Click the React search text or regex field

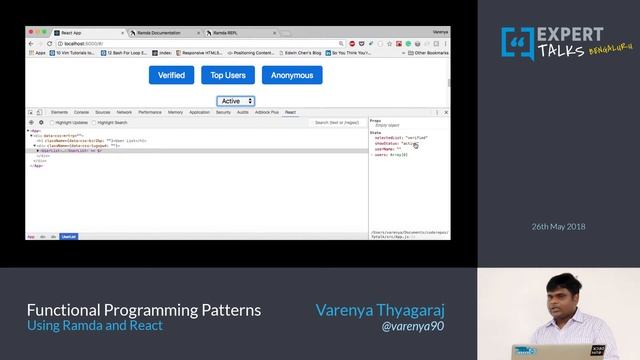[337, 122]
